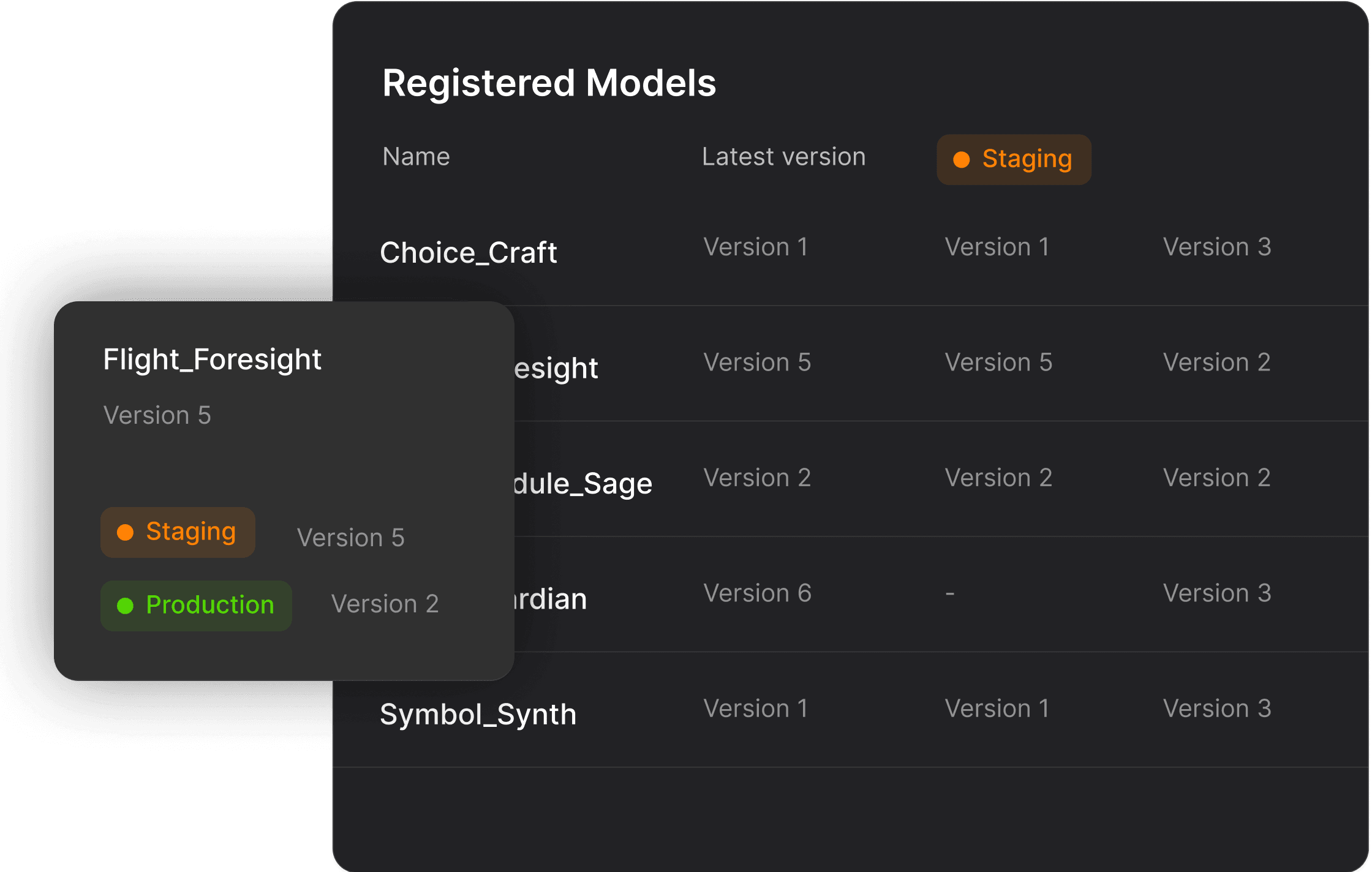Click the Staging column header badge
The width and height of the screenshot is (1372, 872).
pyautogui.click(x=1014, y=159)
